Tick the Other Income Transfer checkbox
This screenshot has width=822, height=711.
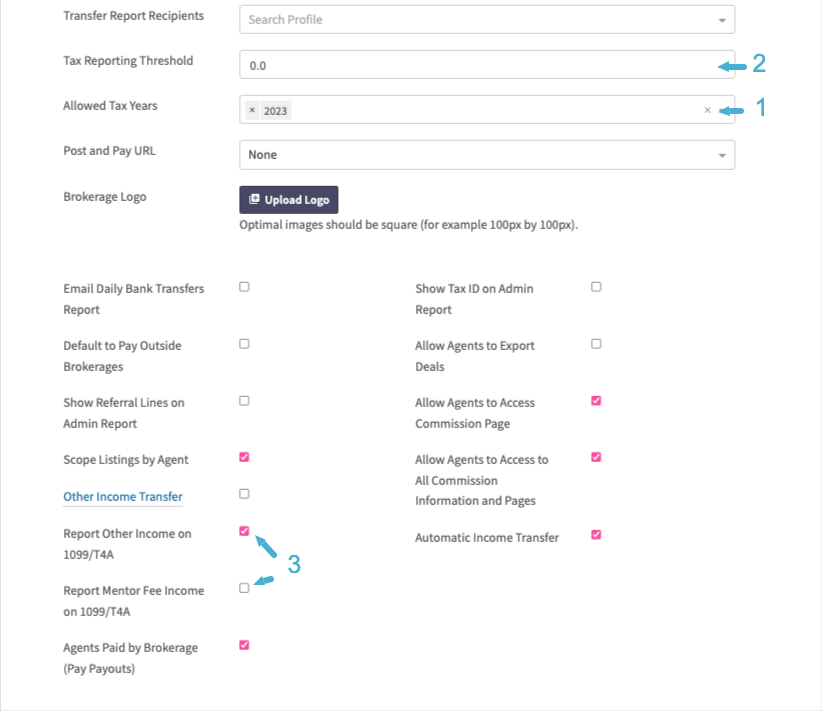coord(244,494)
